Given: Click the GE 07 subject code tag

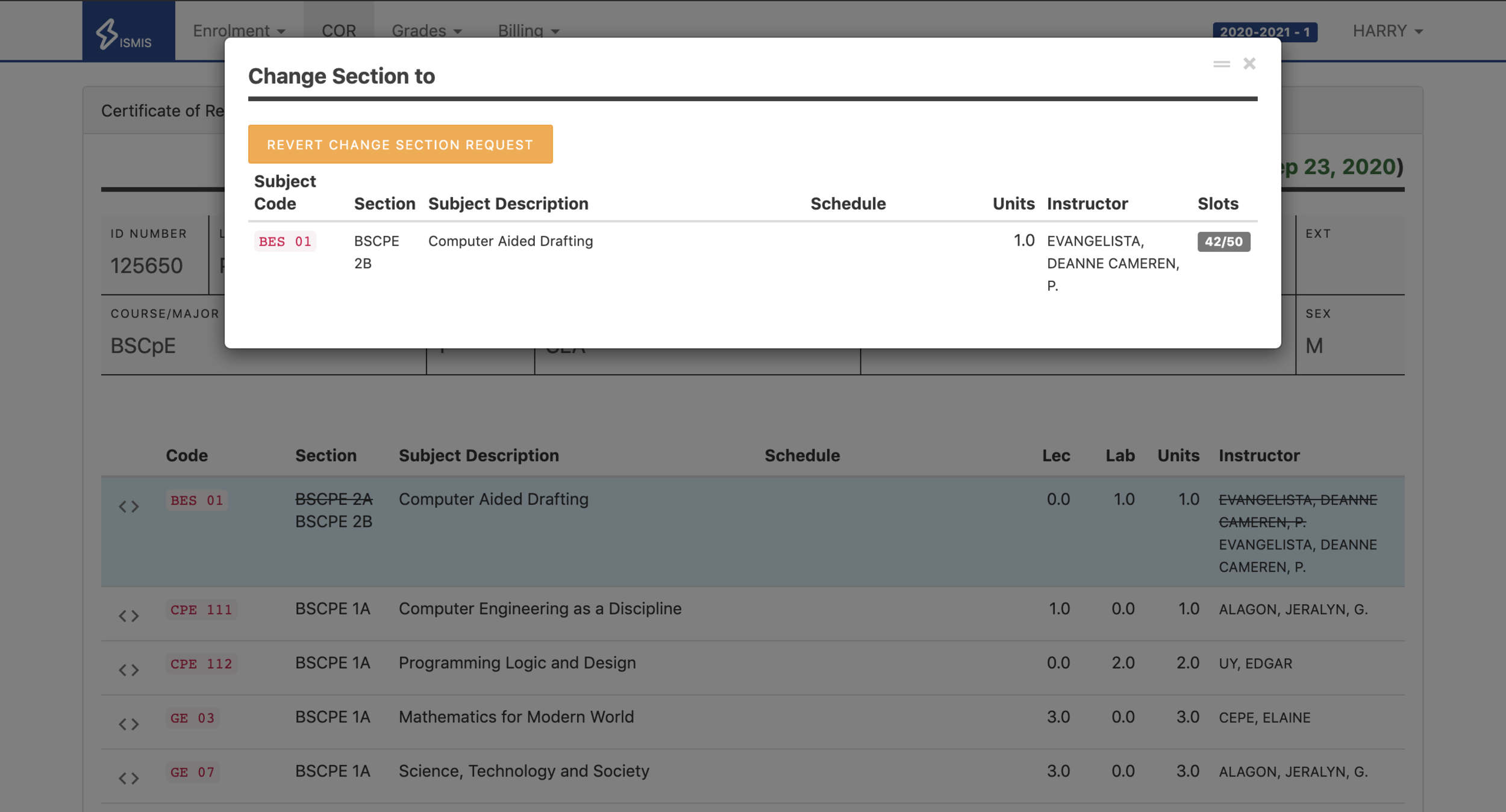Looking at the screenshot, I should [x=192, y=772].
